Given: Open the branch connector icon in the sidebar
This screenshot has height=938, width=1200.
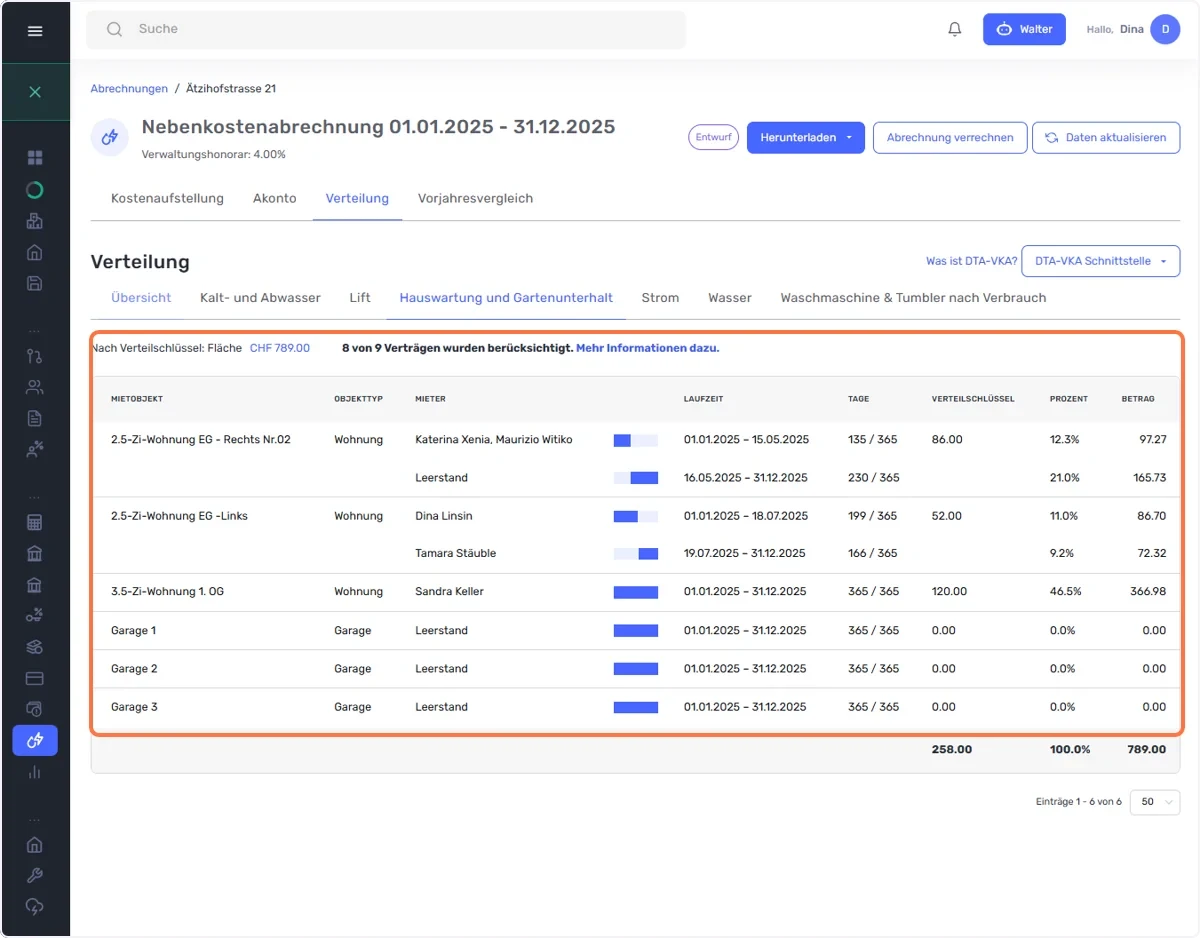Looking at the screenshot, I should tap(35, 355).
